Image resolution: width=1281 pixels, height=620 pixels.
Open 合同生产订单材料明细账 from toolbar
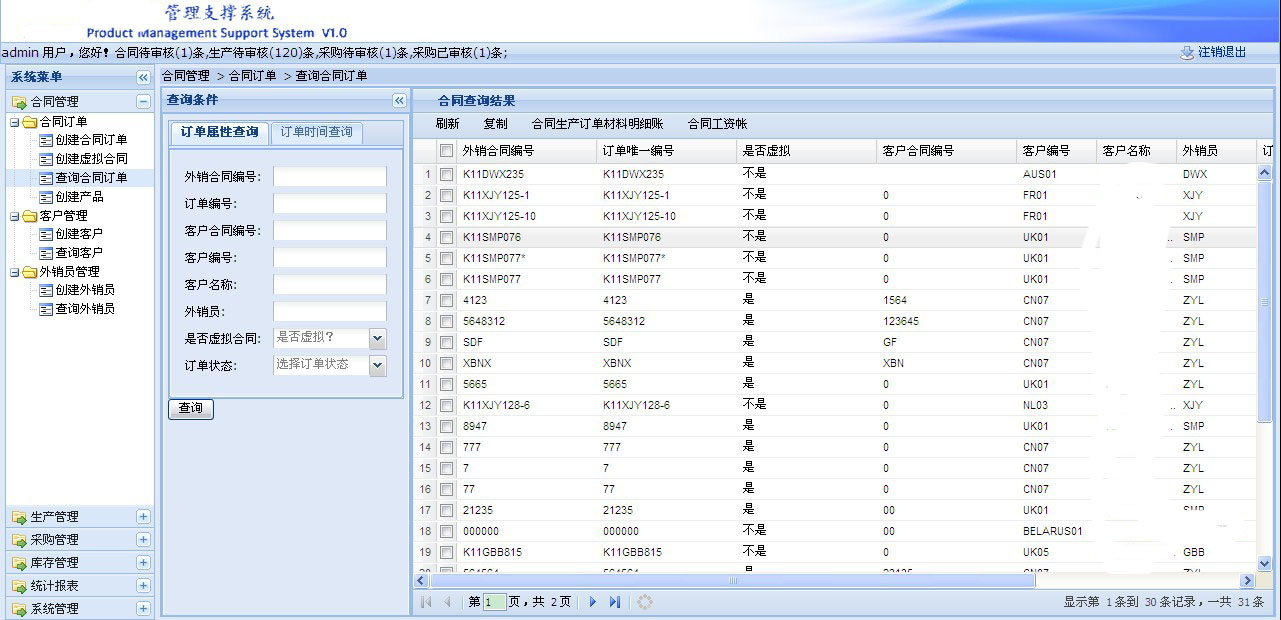point(597,124)
